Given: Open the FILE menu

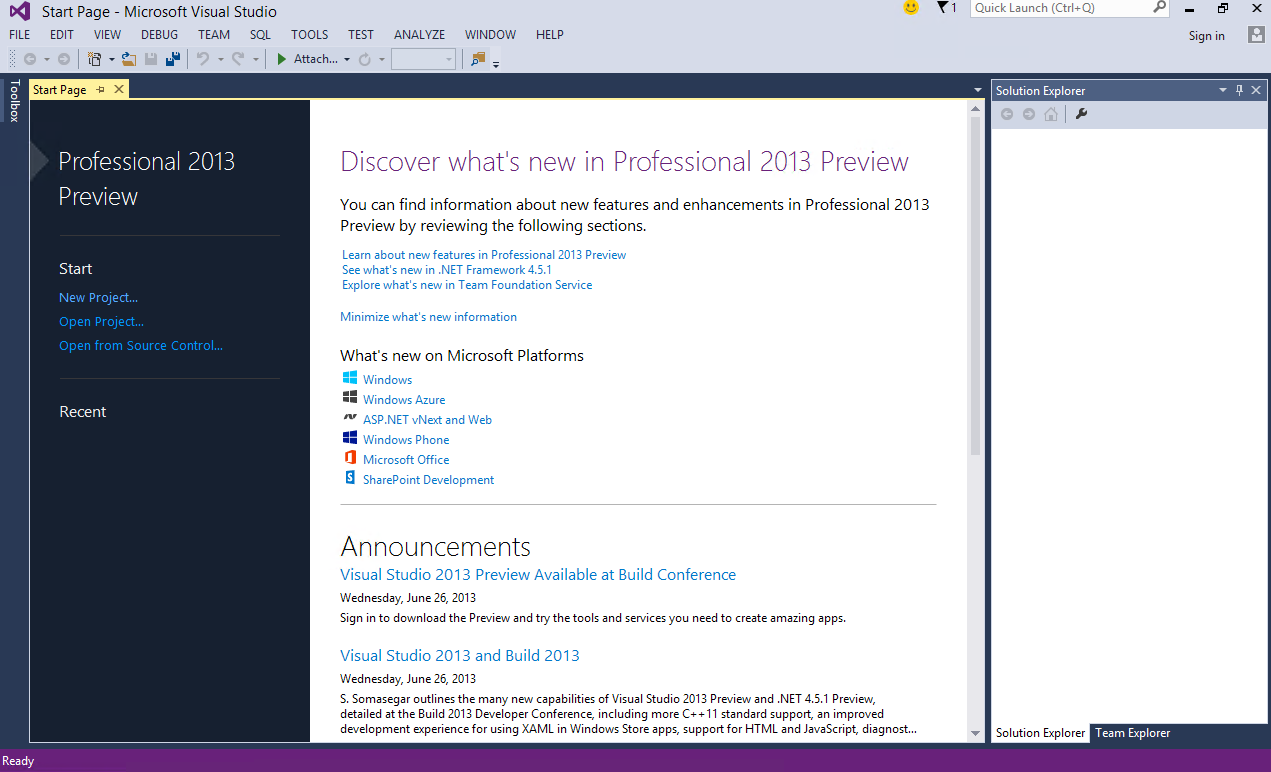Looking at the screenshot, I should pos(19,34).
